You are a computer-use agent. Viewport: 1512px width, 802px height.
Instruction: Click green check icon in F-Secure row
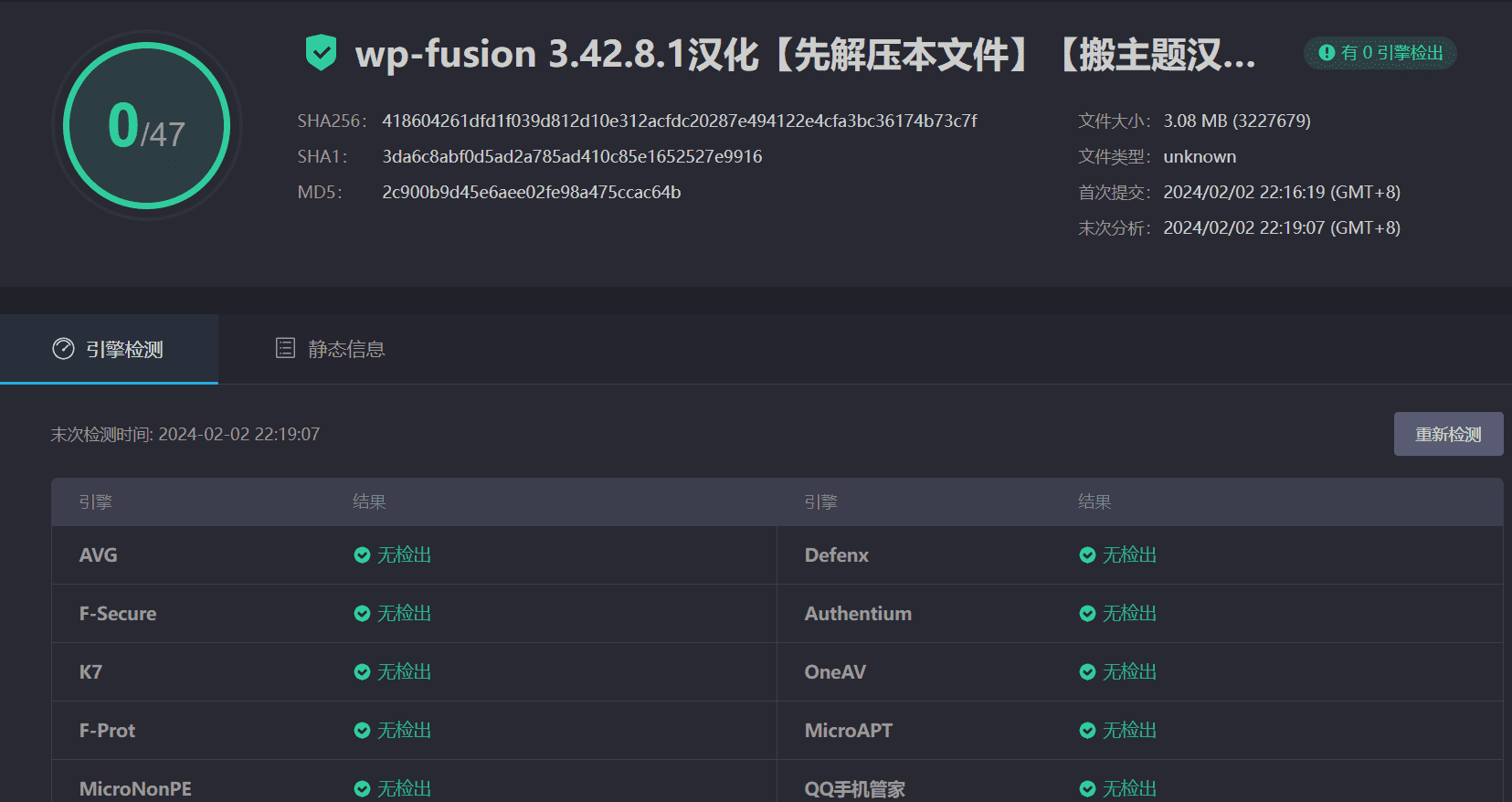362,614
